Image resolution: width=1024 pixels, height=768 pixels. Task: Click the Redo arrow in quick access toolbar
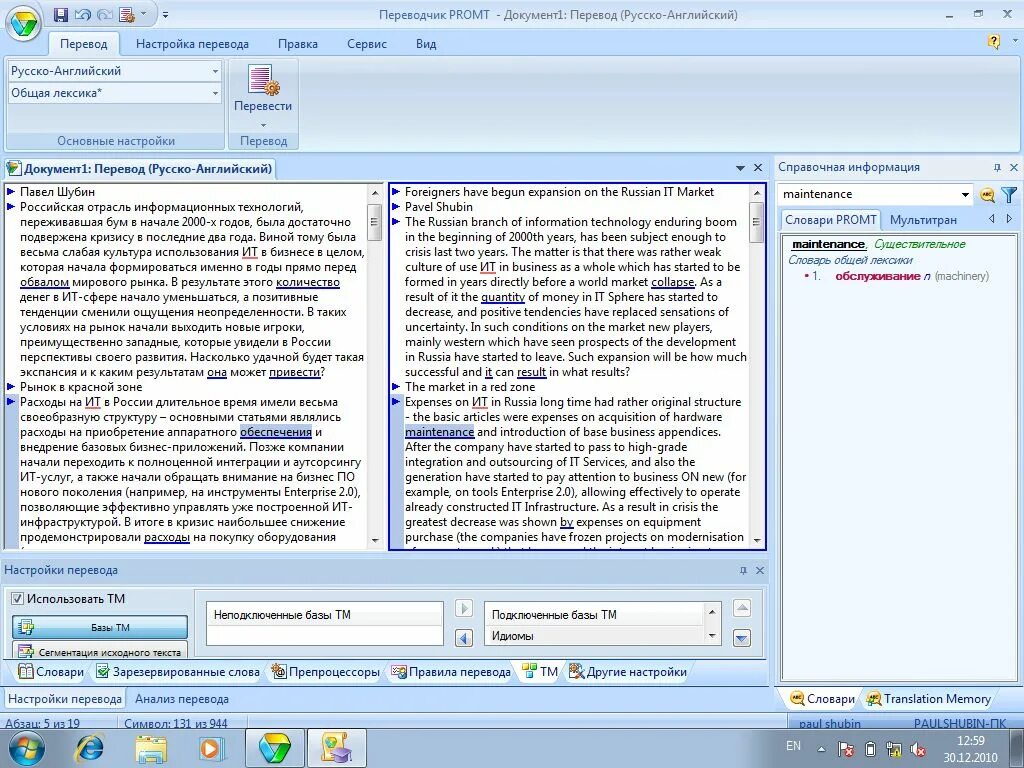tap(104, 15)
